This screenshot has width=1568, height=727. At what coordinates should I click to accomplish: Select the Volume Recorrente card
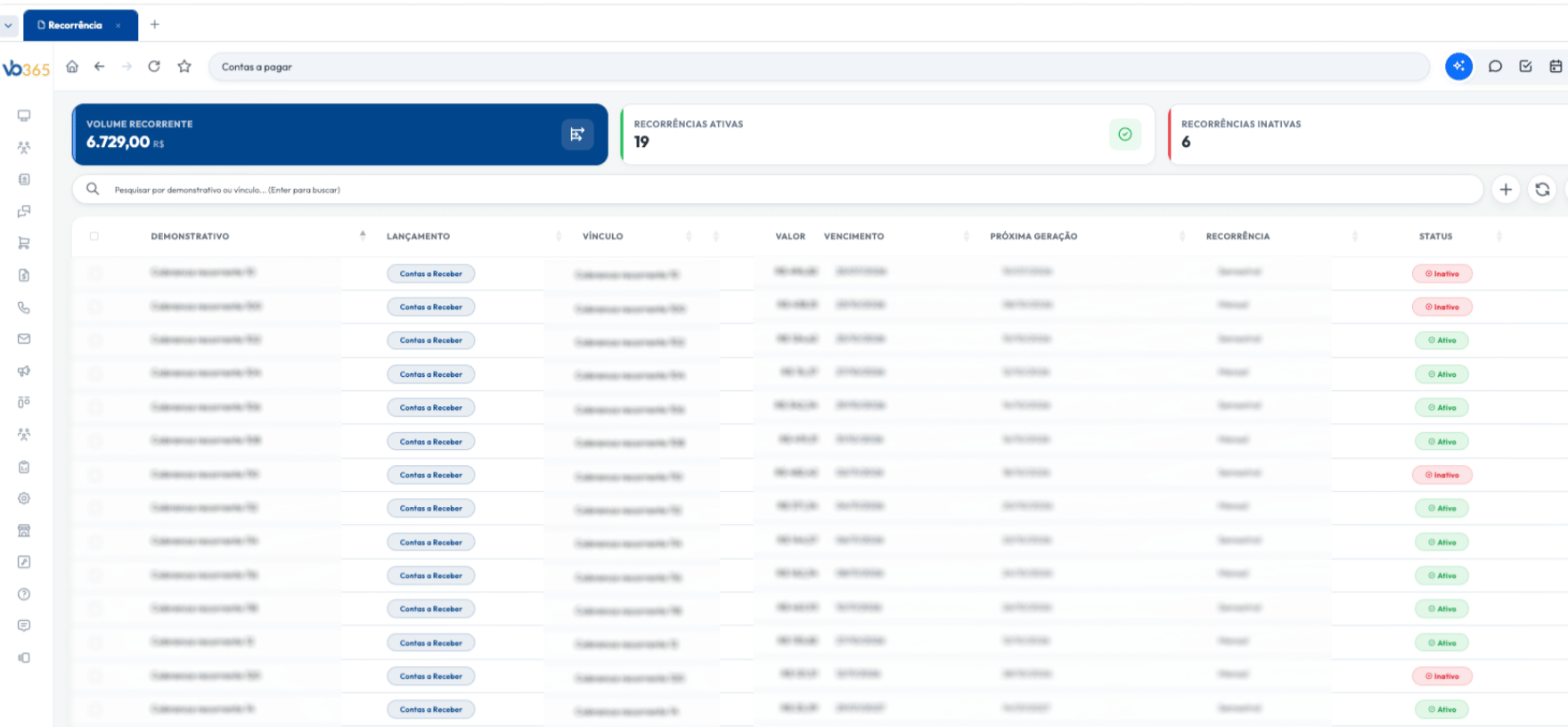tap(339, 135)
